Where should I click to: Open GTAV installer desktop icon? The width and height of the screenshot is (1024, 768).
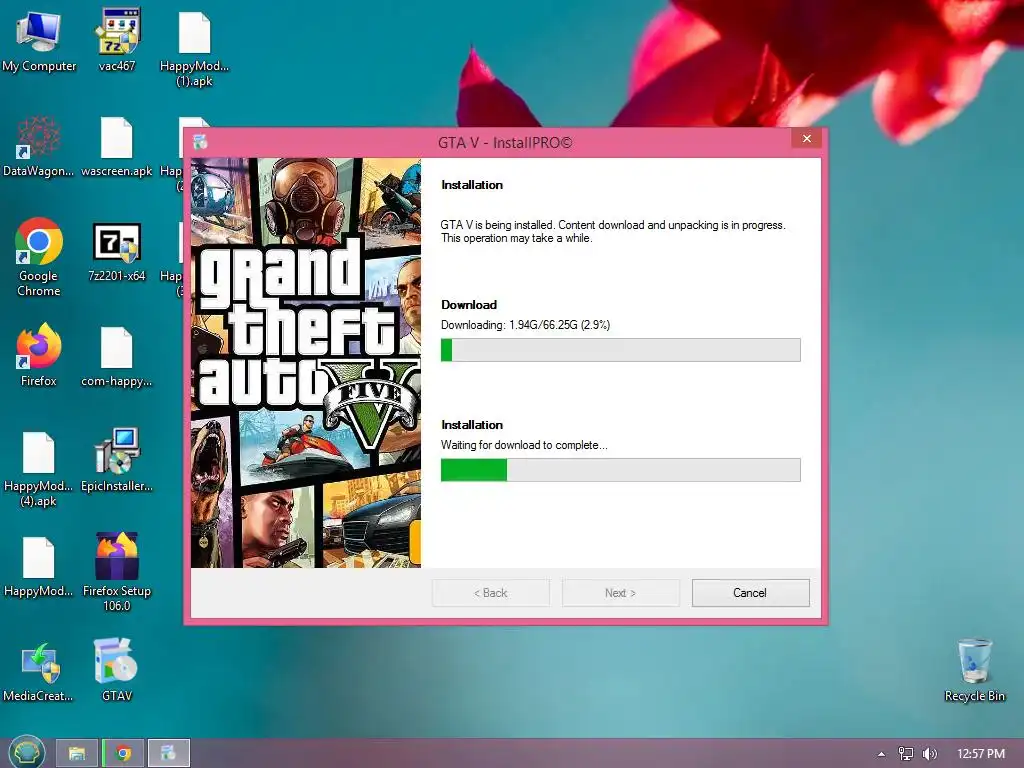coord(117,670)
